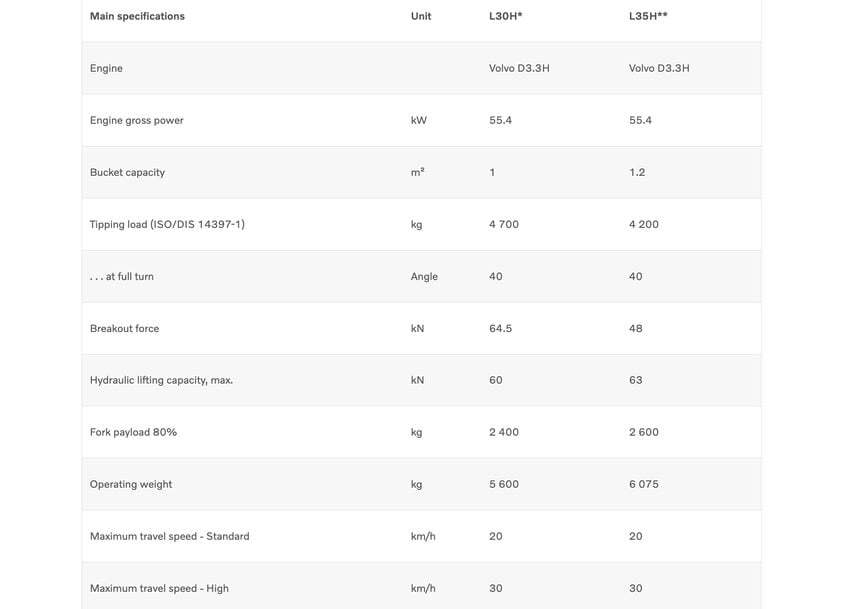Click Tipping load (ISO/DIS 14397-1) label
The width and height of the screenshot is (853, 609).
(x=167, y=224)
